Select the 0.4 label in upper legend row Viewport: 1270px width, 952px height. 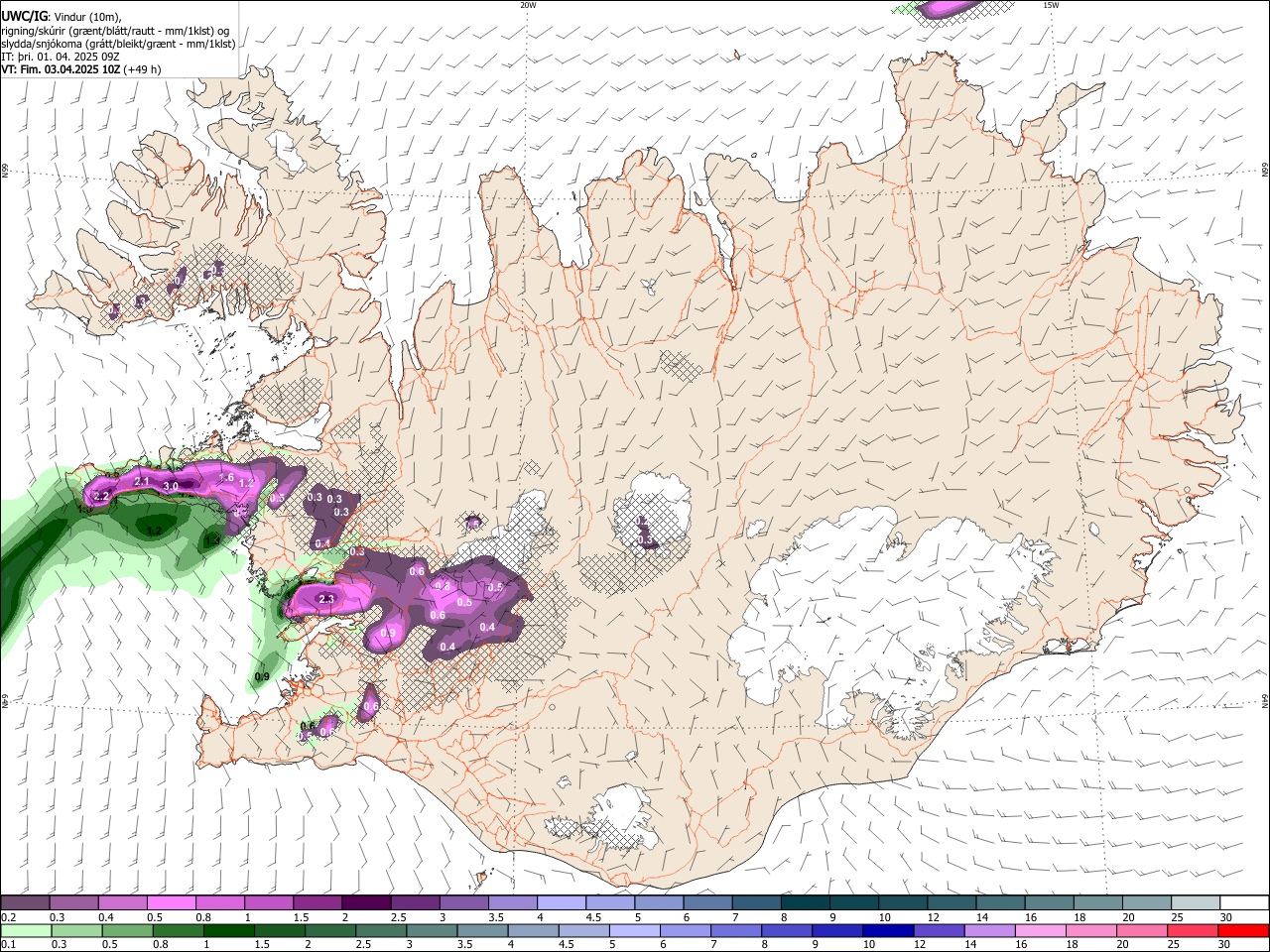[105, 917]
